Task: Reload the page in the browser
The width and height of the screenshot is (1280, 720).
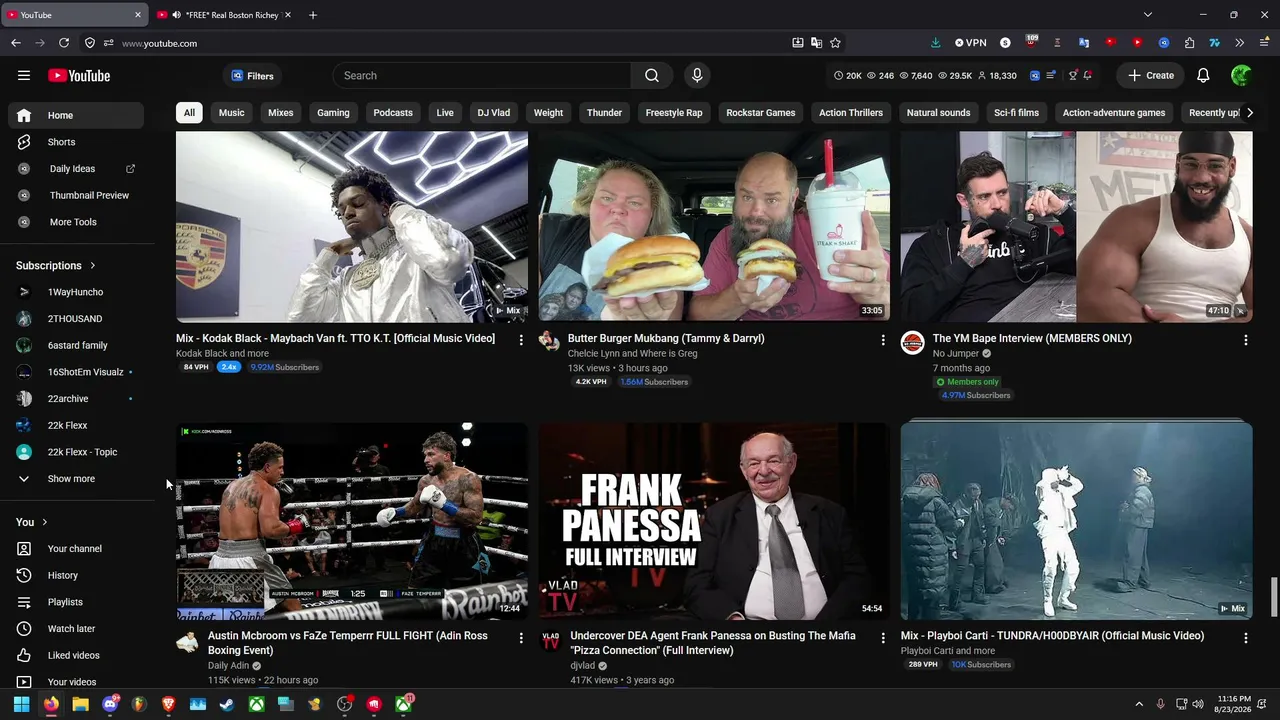Action: (64, 43)
